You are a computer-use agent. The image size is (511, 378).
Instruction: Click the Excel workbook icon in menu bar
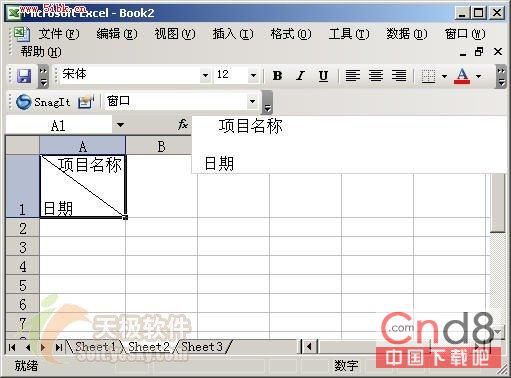[x=22, y=34]
